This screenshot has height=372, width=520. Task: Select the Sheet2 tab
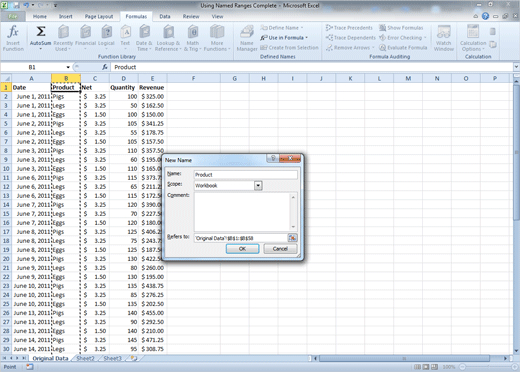(86, 358)
